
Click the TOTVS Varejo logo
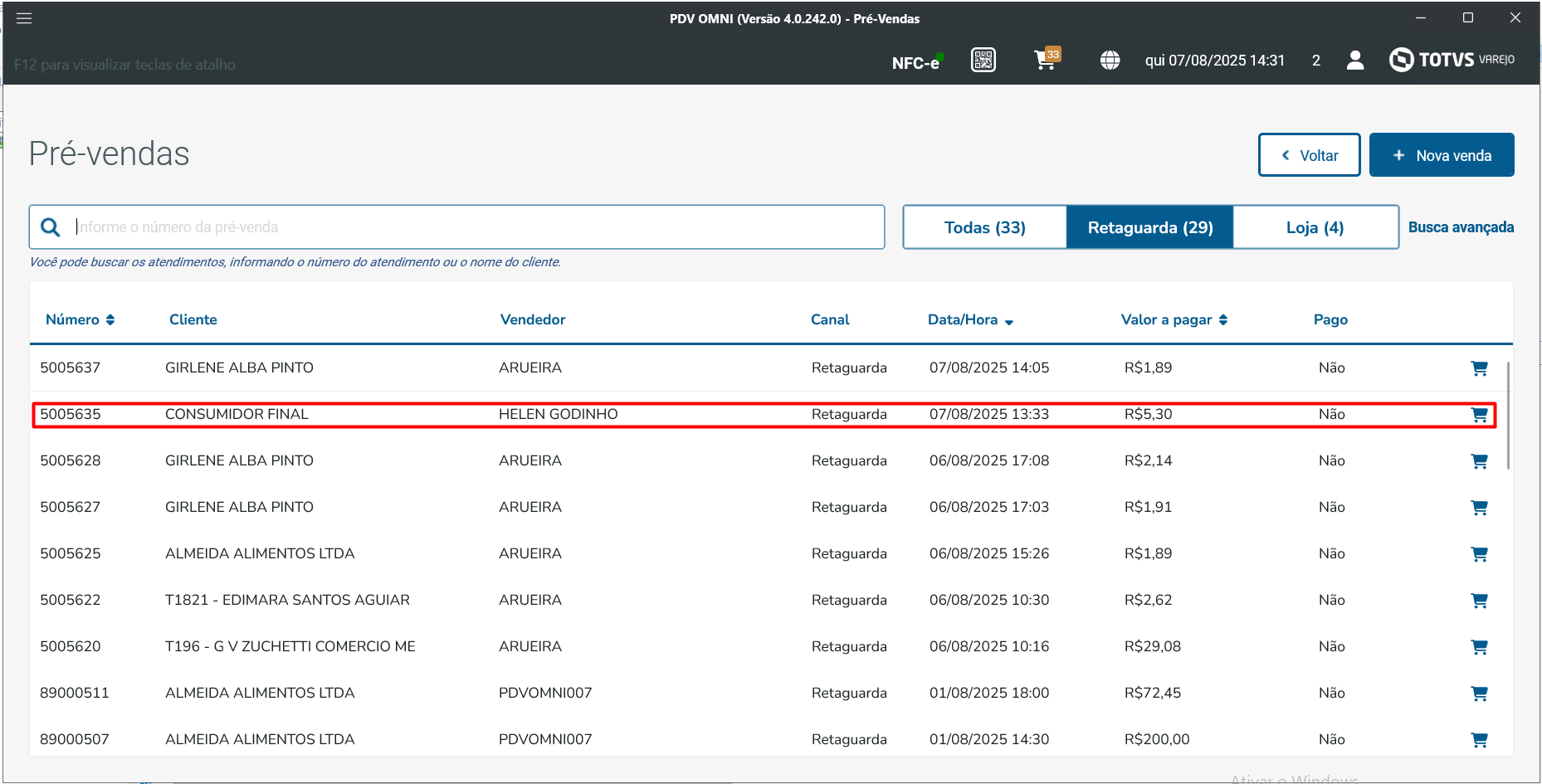[1452, 60]
